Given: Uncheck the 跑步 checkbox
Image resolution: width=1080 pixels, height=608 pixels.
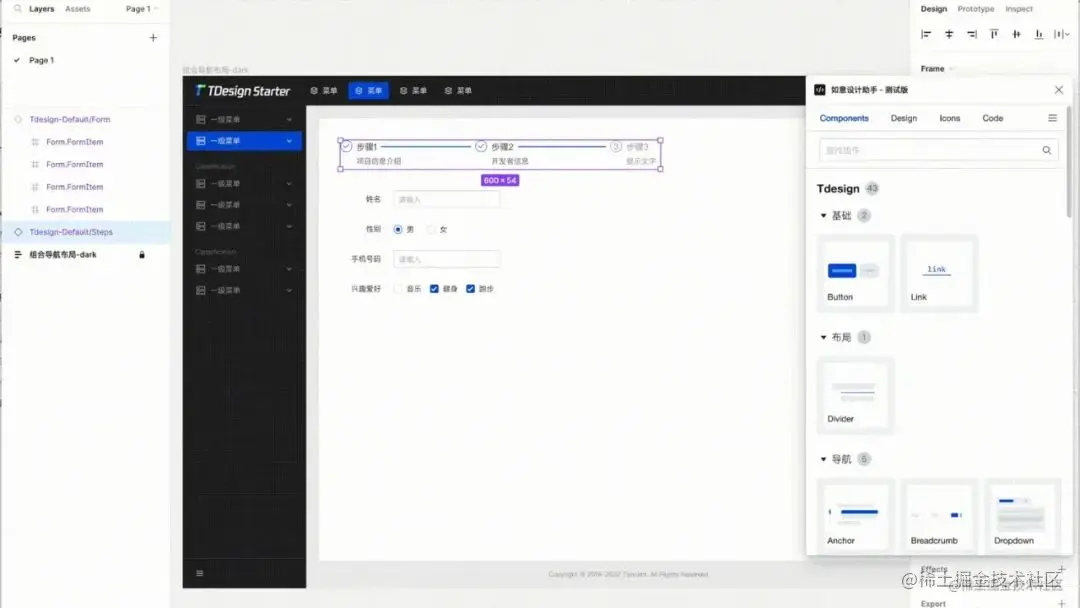Looking at the screenshot, I should point(470,289).
